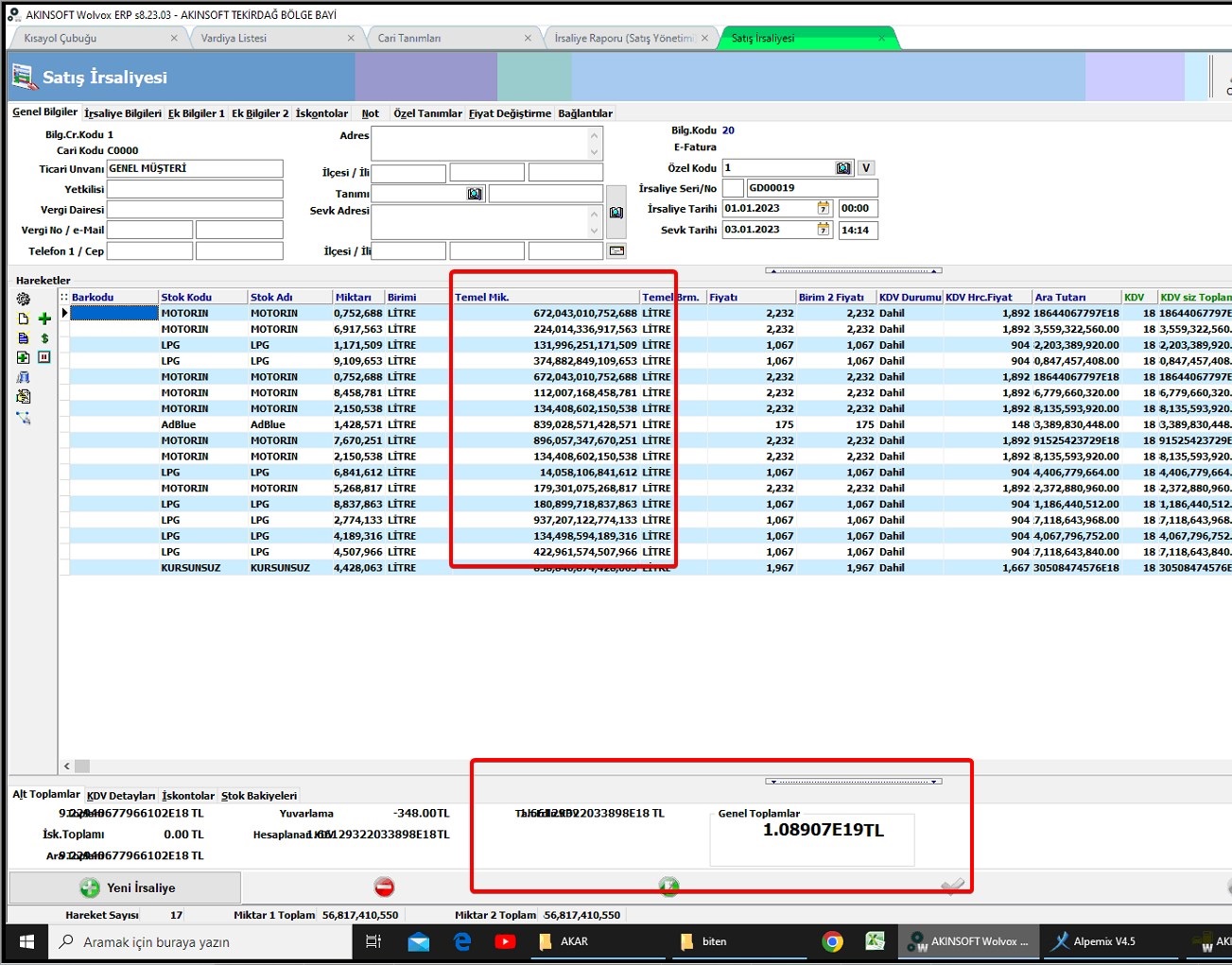Open the Mail app in the taskbar
Viewport: 1232px width, 965px height.
419,941
